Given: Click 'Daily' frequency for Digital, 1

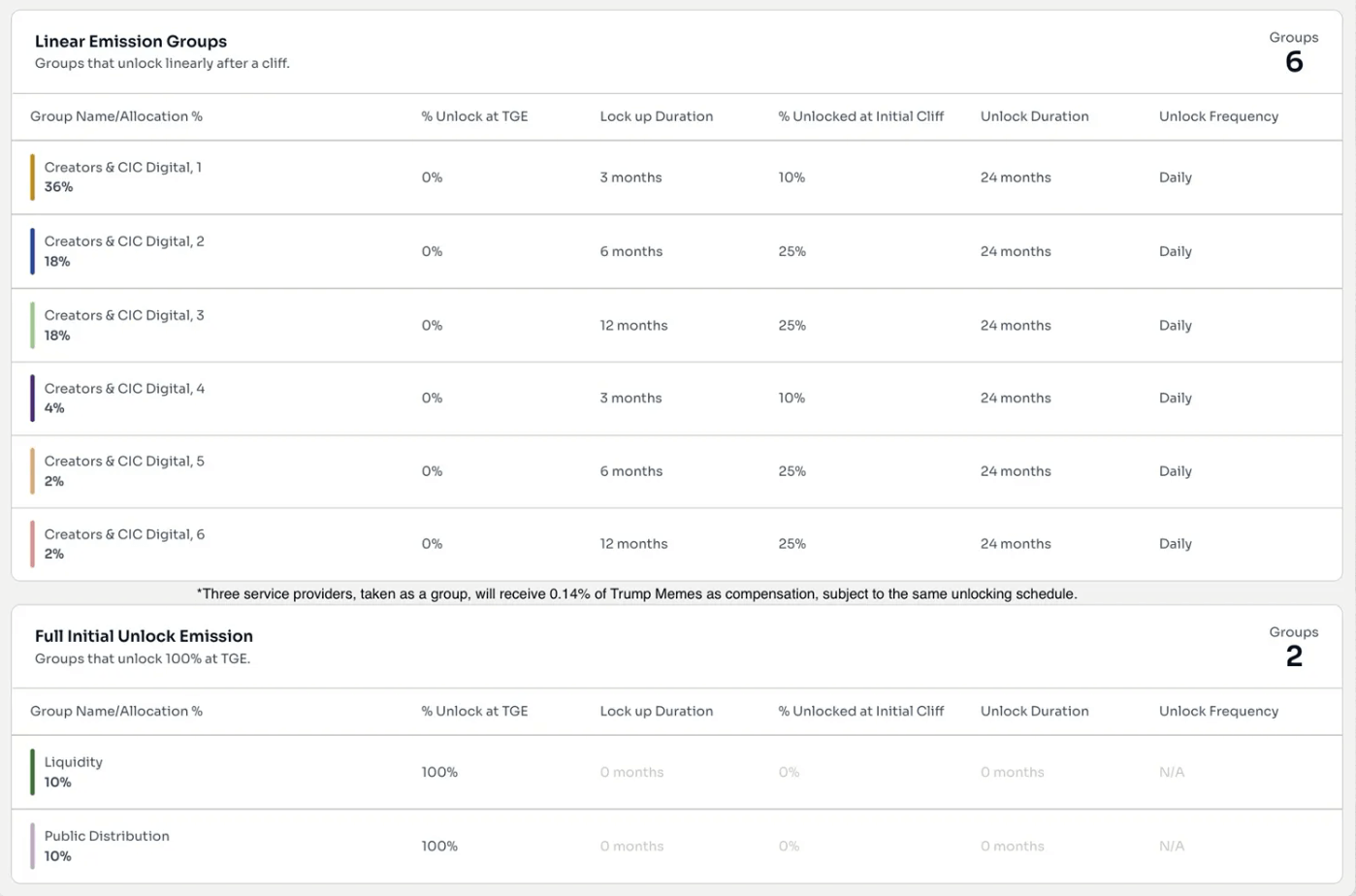Looking at the screenshot, I should pos(1176,177).
